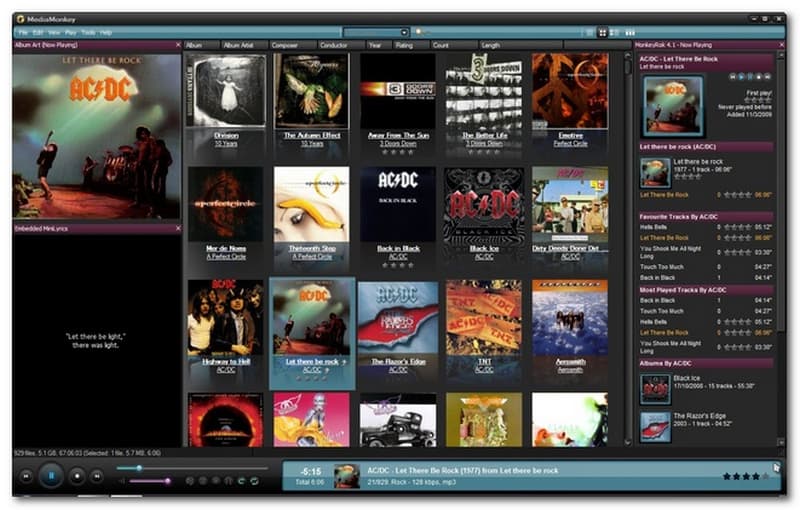Skip to next track in player bar
Viewport: 800px width, 510px height.
pyautogui.click(x=96, y=477)
